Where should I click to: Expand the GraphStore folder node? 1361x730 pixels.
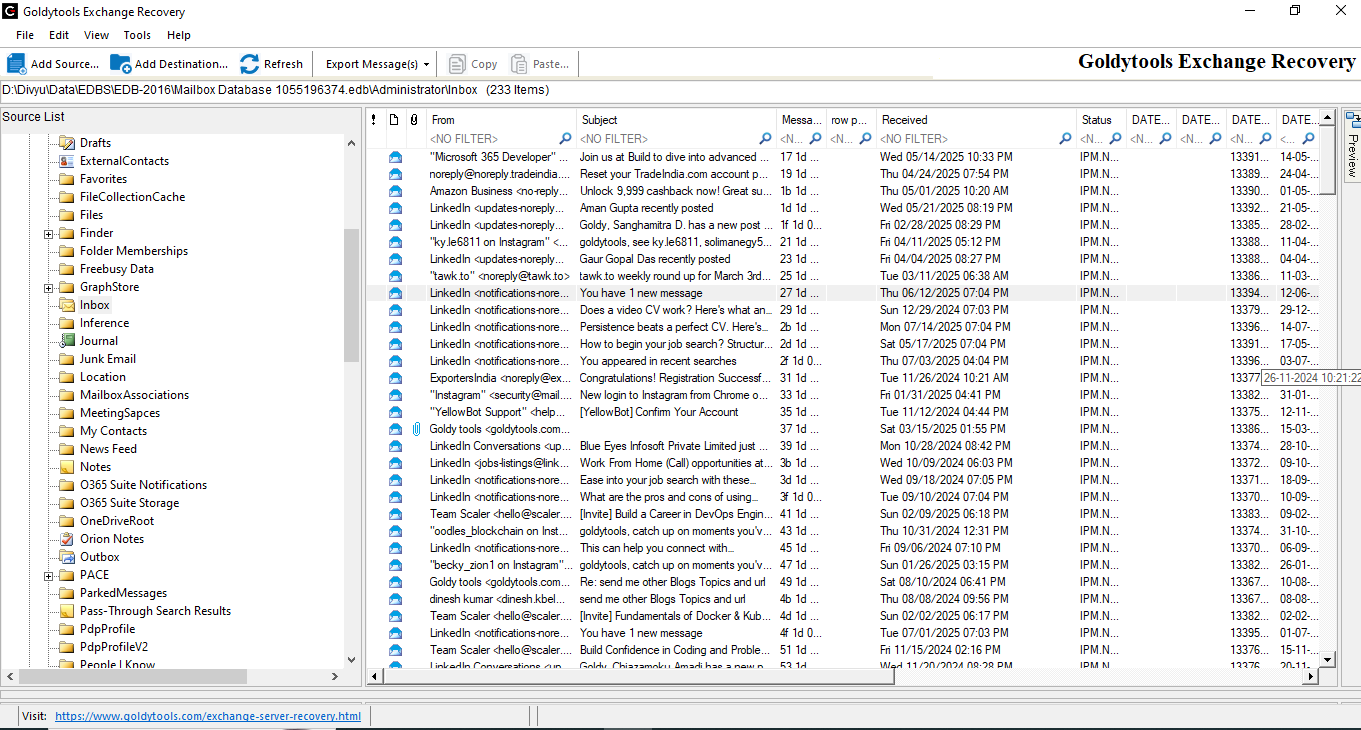tap(48, 288)
